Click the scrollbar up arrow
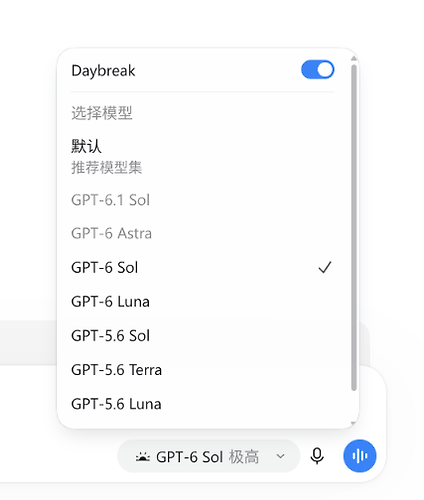The height and width of the screenshot is (500, 424). coord(354,58)
